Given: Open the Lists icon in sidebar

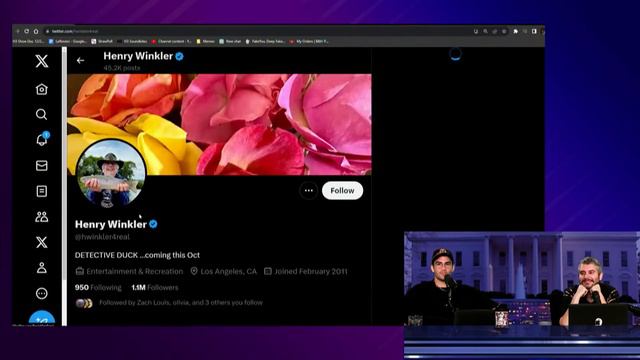Looking at the screenshot, I should (x=42, y=191).
